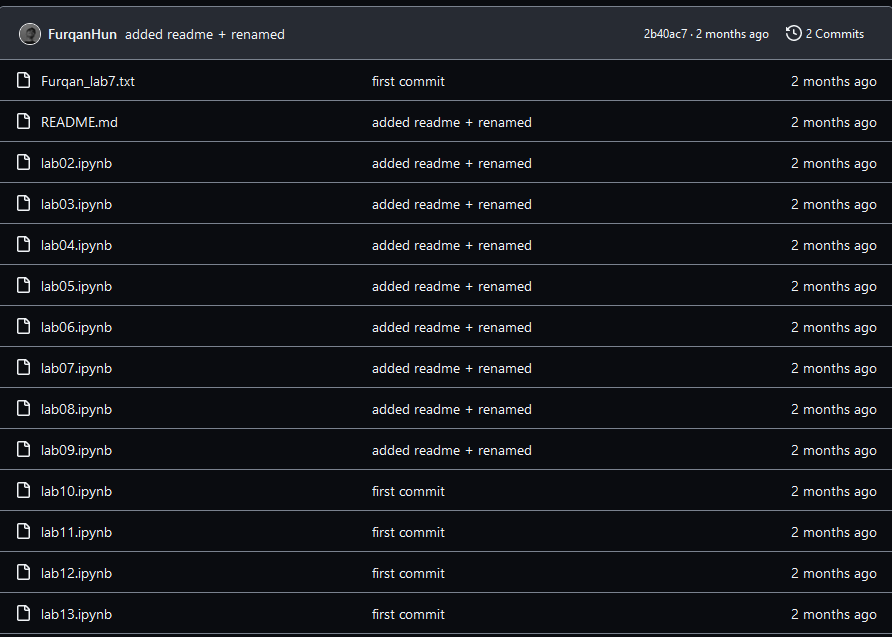Open the commit message beside lab09.ipynb
The image size is (892, 637).
(452, 450)
